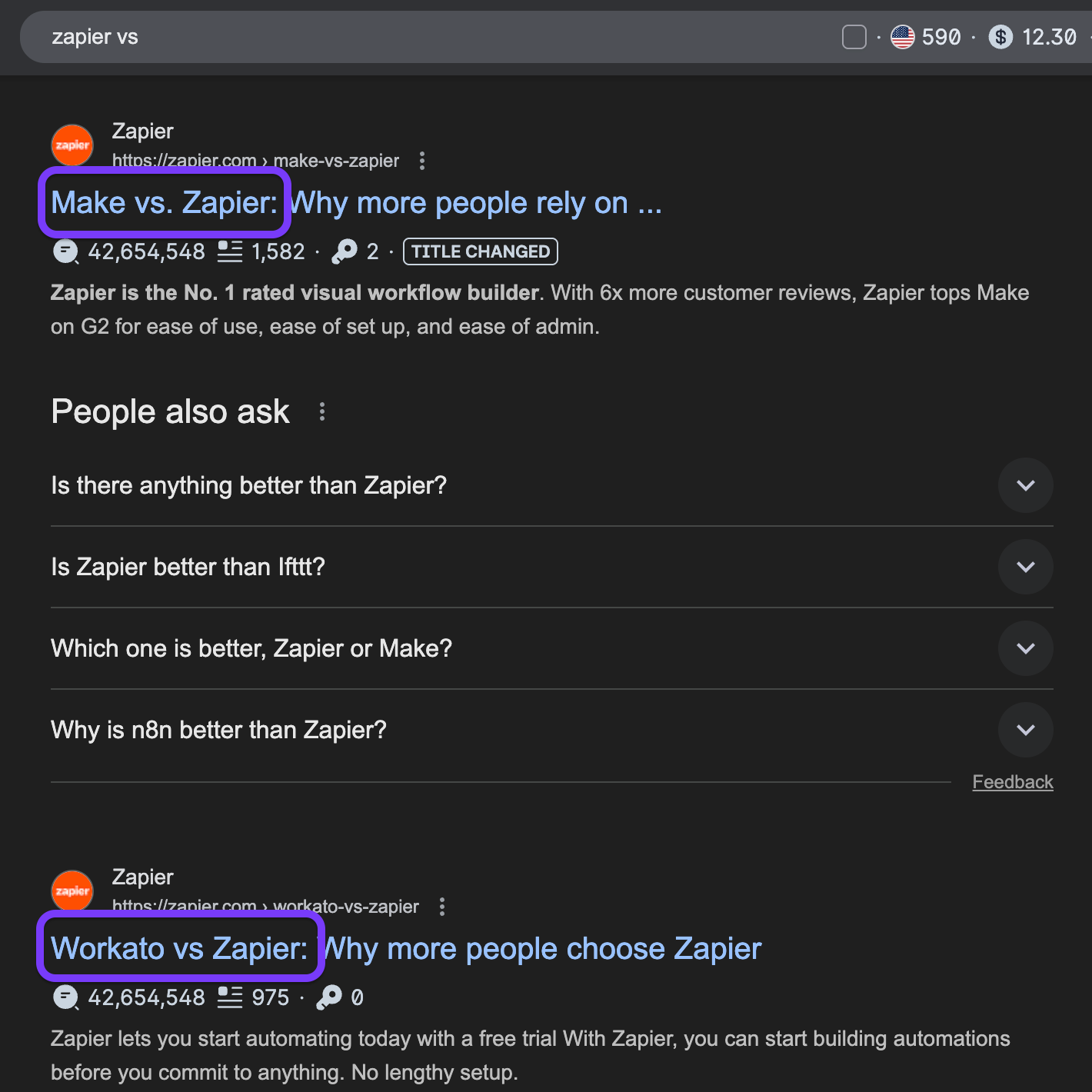This screenshot has width=1092, height=1092.
Task: Open three-dot menu beside make-vs-zapier URL
Action: [x=421, y=161]
